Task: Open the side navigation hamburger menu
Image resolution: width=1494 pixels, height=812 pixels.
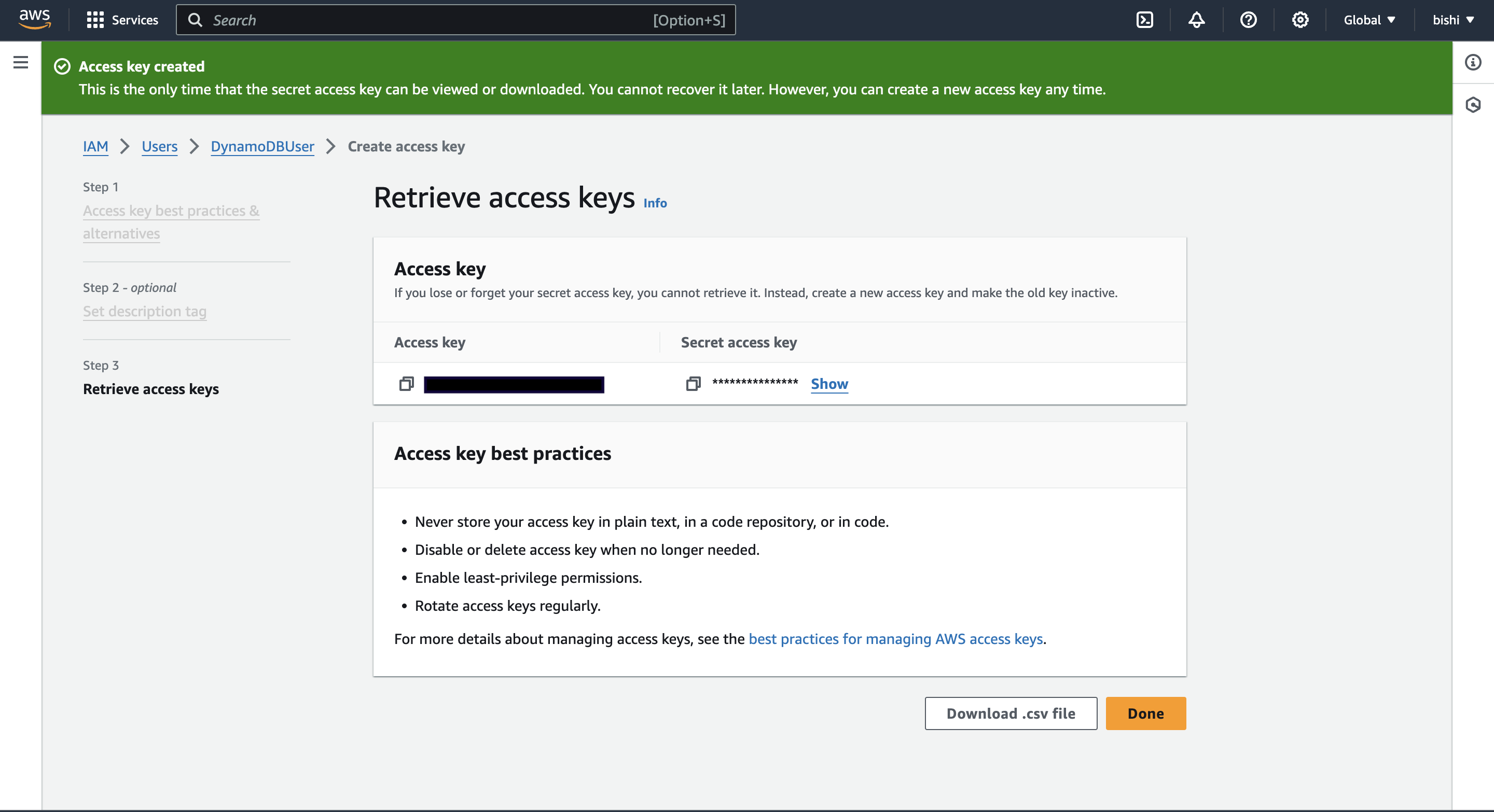Action: tap(21, 62)
